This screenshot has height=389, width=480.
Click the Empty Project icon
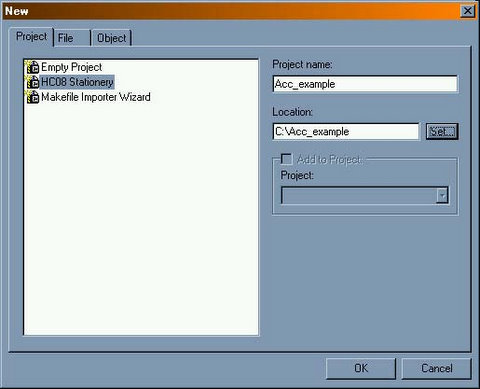[x=32, y=67]
